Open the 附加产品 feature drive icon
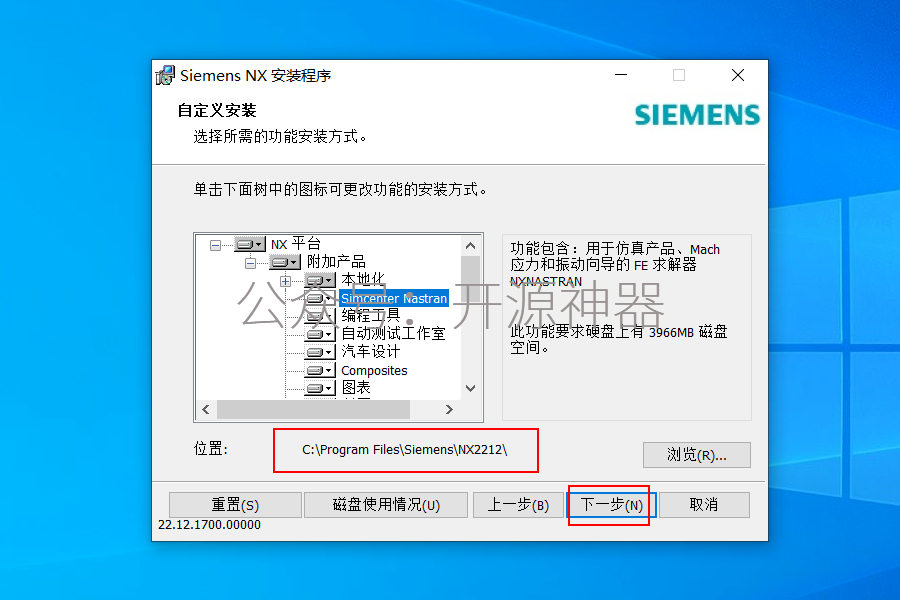Viewport: 900px width, 600px height. (x=285, y=262)
